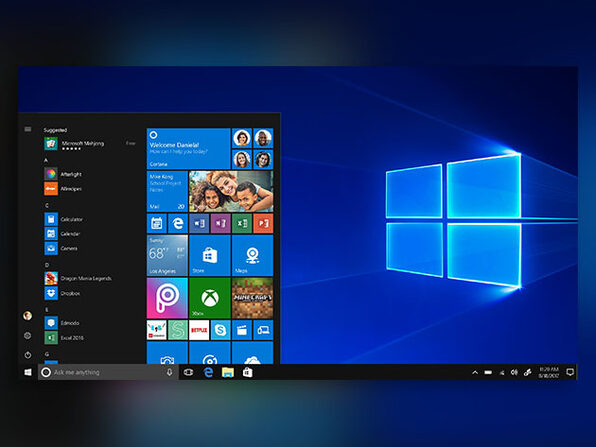Show hidden tray icons chevron
This screenshot has height=447, width=596.
tap(475, 372)
